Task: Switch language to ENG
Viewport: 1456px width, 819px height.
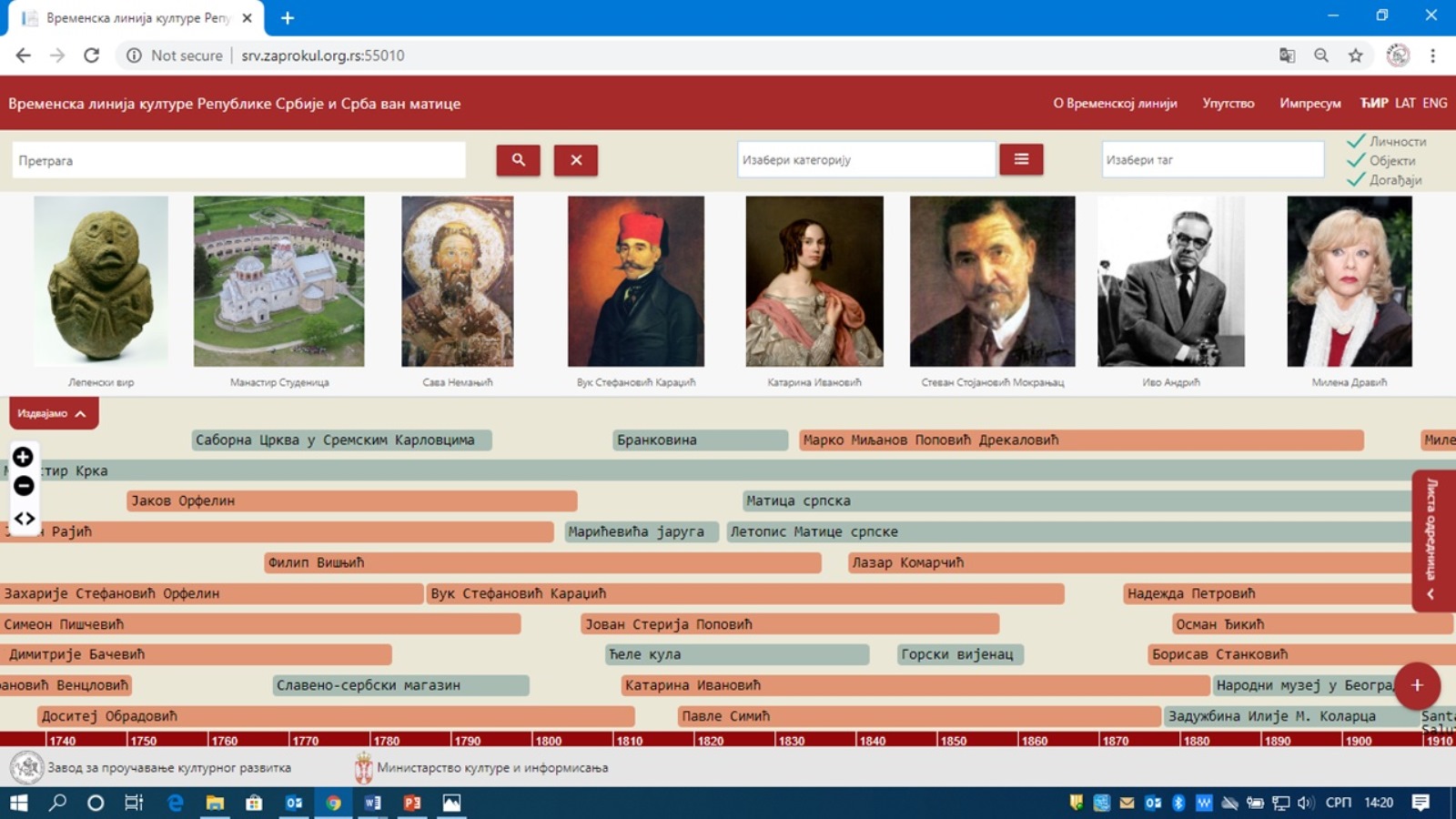Action: click(1434, 103)
